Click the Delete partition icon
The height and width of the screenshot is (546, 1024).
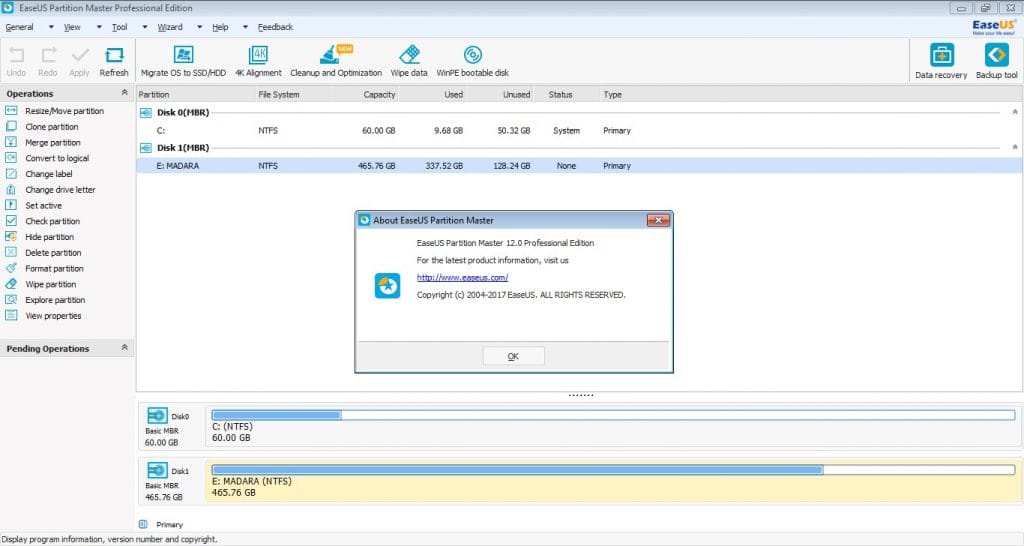click(x=11, y=252)
